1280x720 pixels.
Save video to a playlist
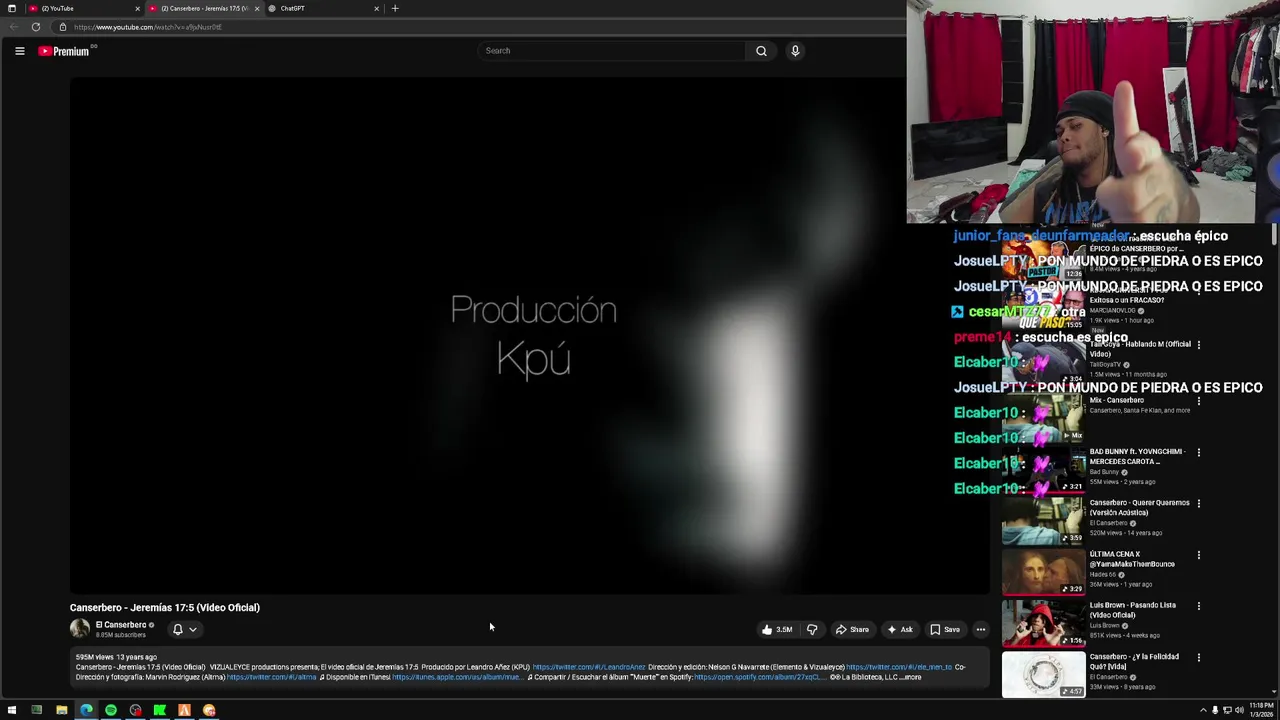point(945,630)
